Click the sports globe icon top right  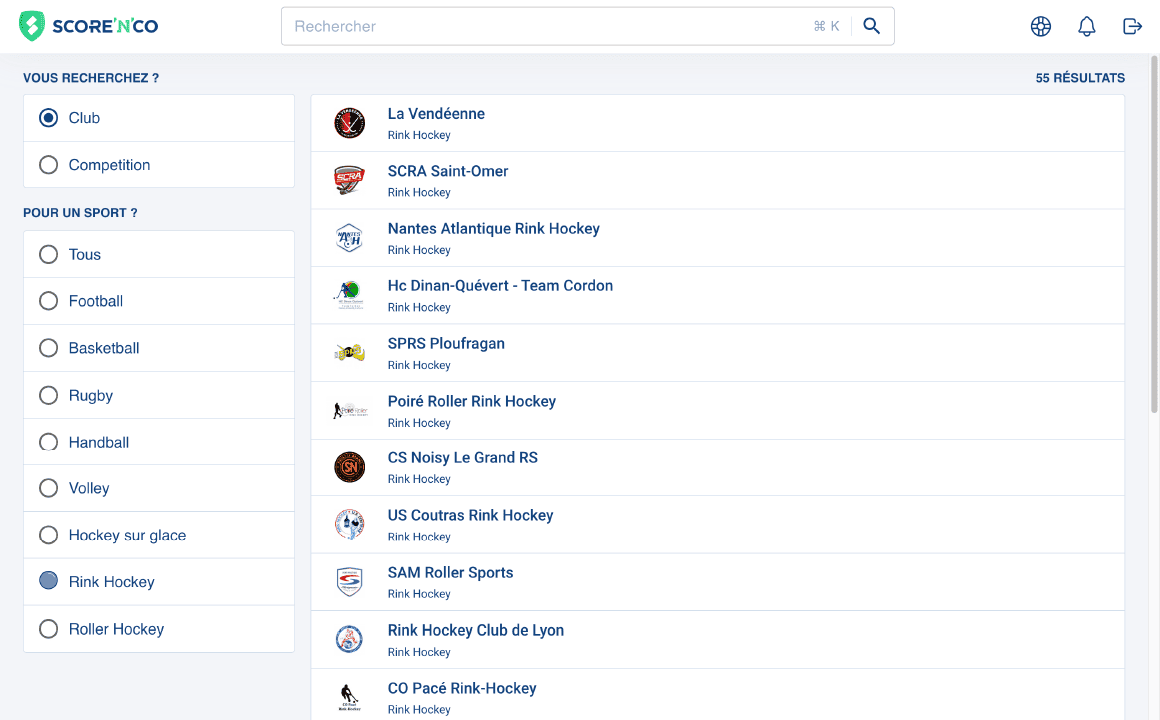click(x=1041, y=26)
